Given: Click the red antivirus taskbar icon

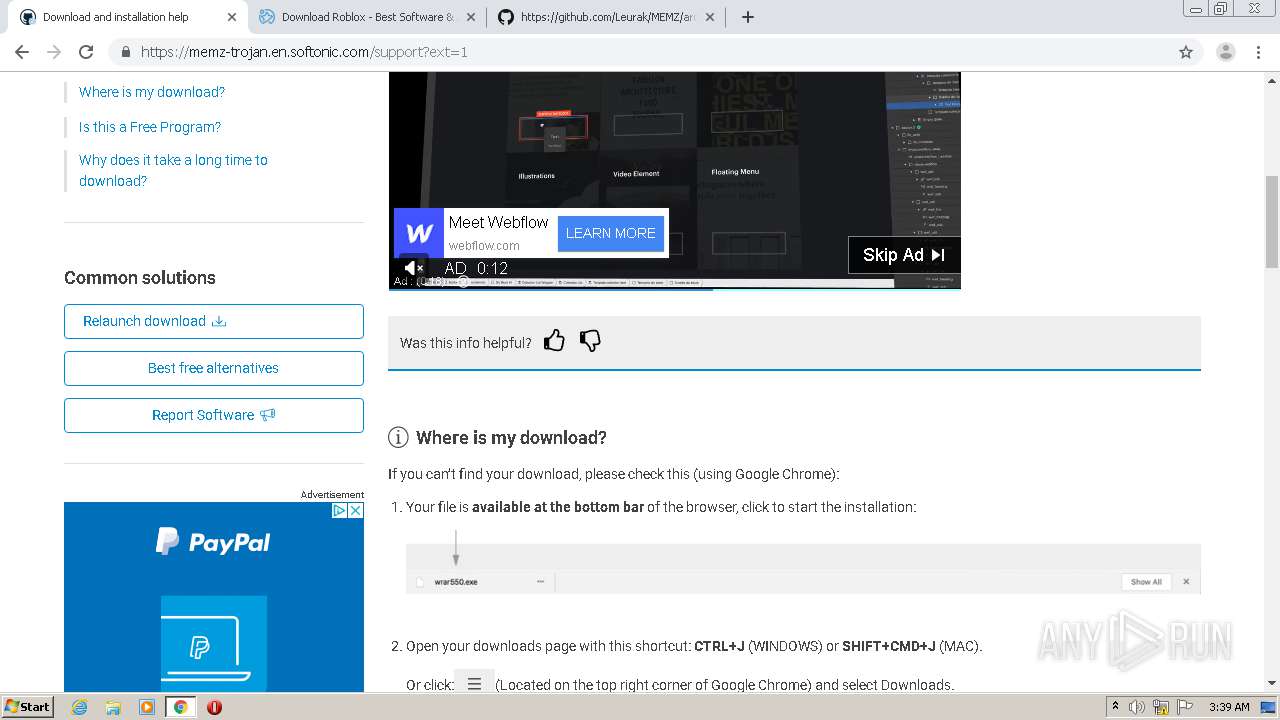Looking at the screenshot, I should pos(214,707).
